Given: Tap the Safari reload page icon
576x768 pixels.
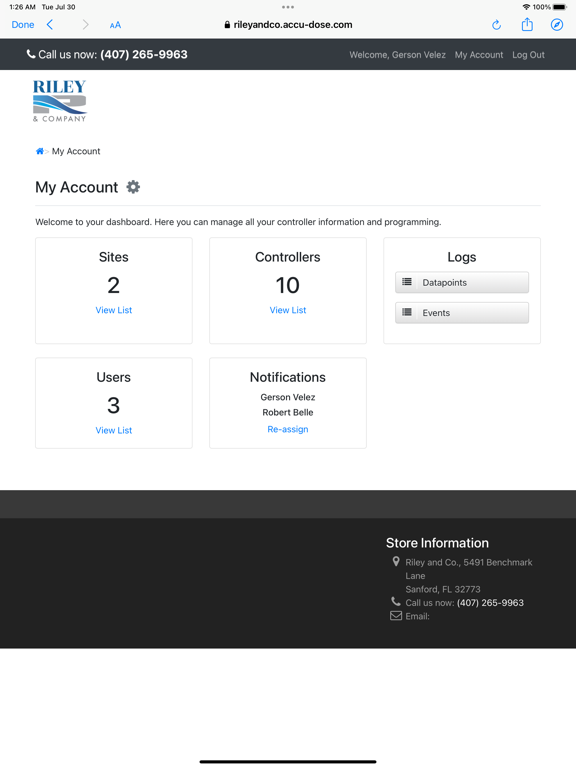Looking at the screenshot, I should (x=496, y=25).
